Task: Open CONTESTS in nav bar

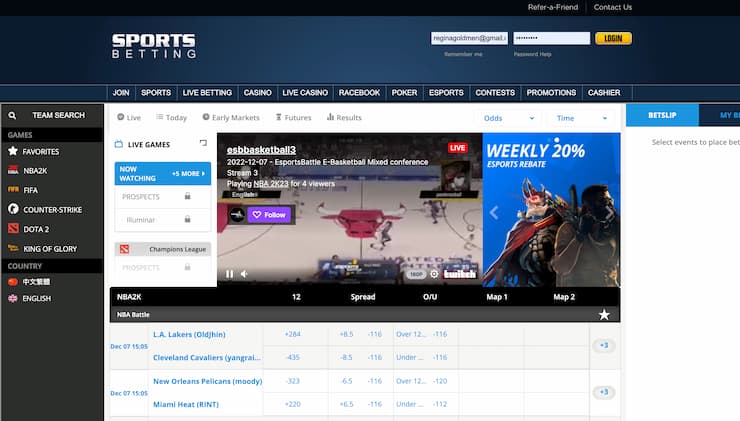Action: [495, 93]
